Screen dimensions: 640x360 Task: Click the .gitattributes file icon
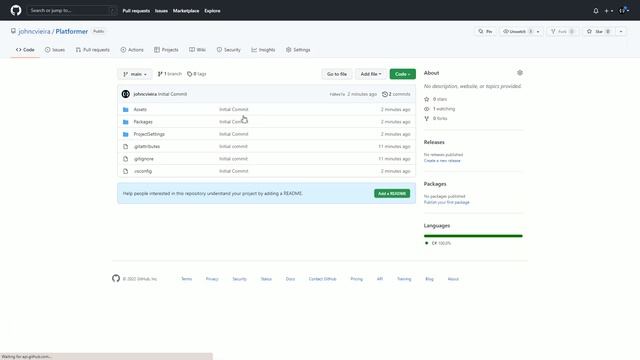point(126,146)
